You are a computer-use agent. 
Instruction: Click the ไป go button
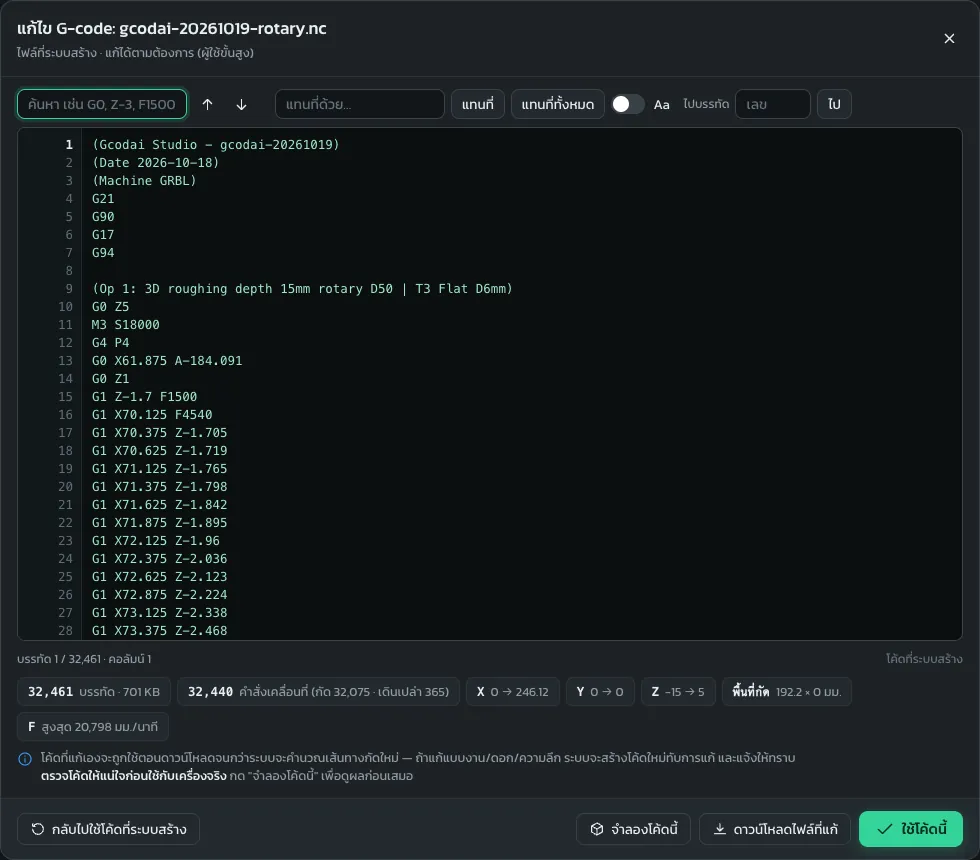pyautogui.click(x=834, y=104)
